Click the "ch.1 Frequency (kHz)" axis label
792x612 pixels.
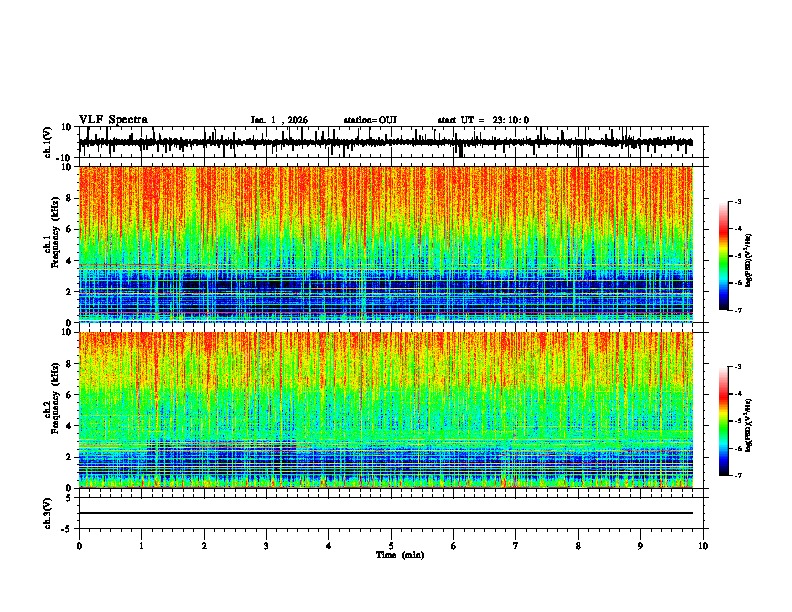[52, 232]
